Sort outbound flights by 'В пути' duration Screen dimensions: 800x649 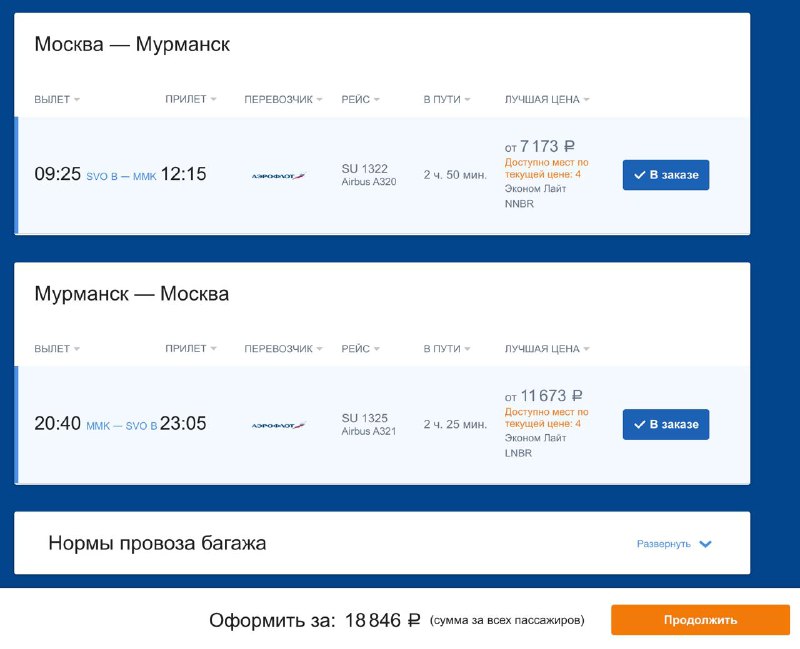point(447,99)
